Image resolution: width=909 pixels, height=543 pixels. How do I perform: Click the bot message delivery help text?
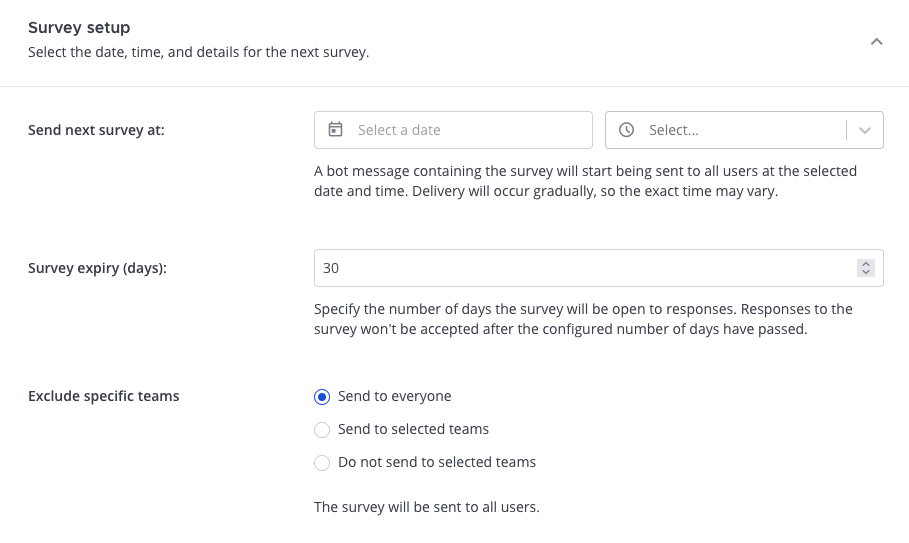(x=585, y=181)
